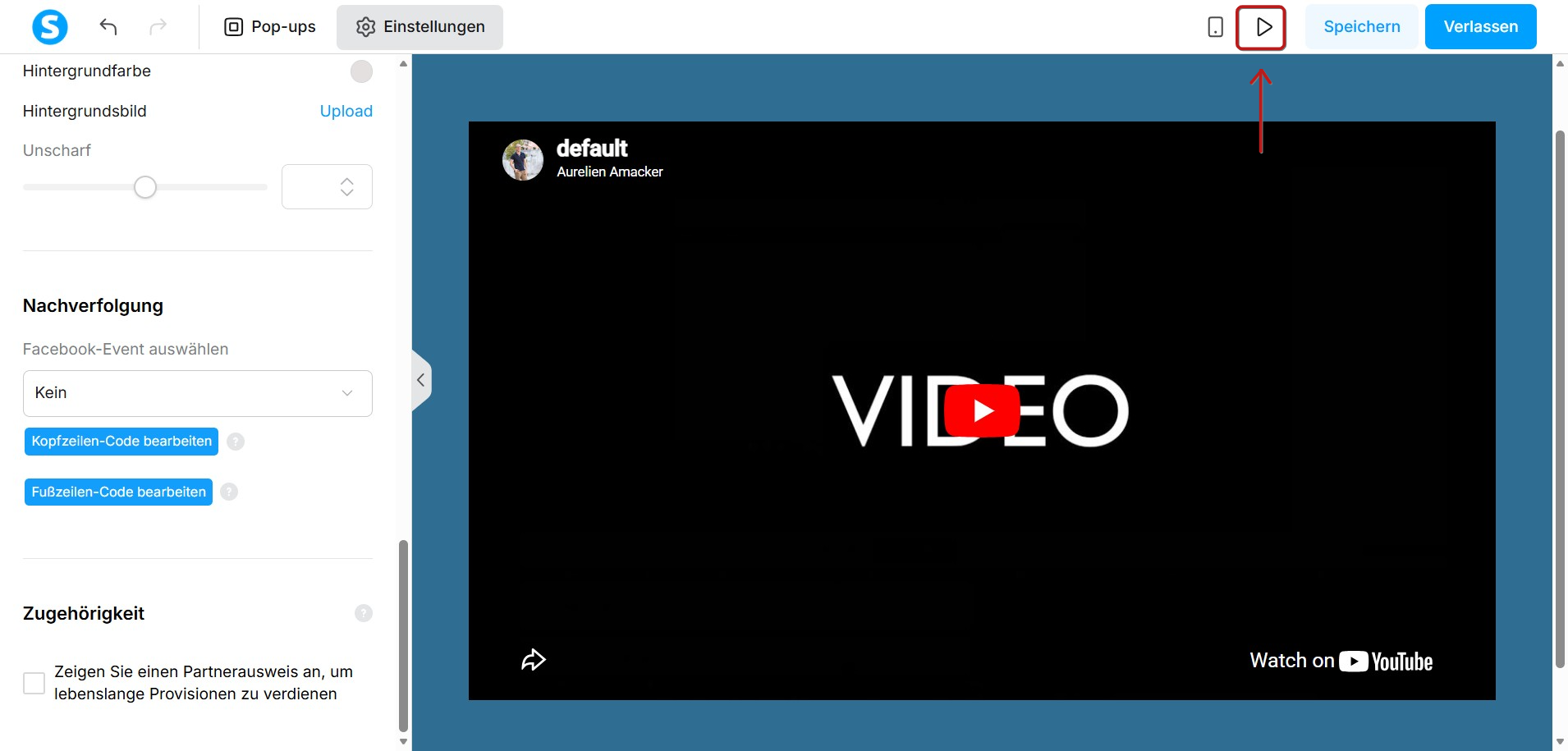This screenshot has height=751, width=1568.
Task: Click the canvas scroll-down arrow
Action: click(x=1560, y=742)
